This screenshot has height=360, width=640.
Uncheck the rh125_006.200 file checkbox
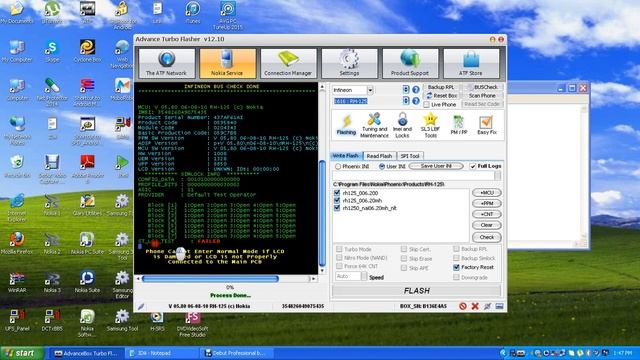coord(337,193)
